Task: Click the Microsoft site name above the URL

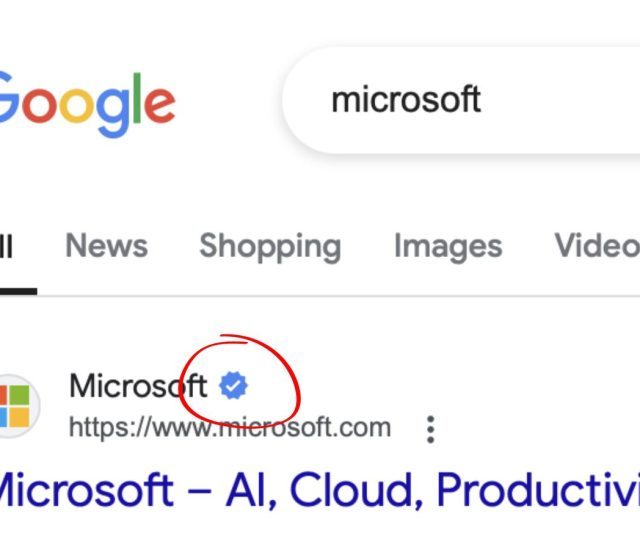Action: (x=138, y=386)
